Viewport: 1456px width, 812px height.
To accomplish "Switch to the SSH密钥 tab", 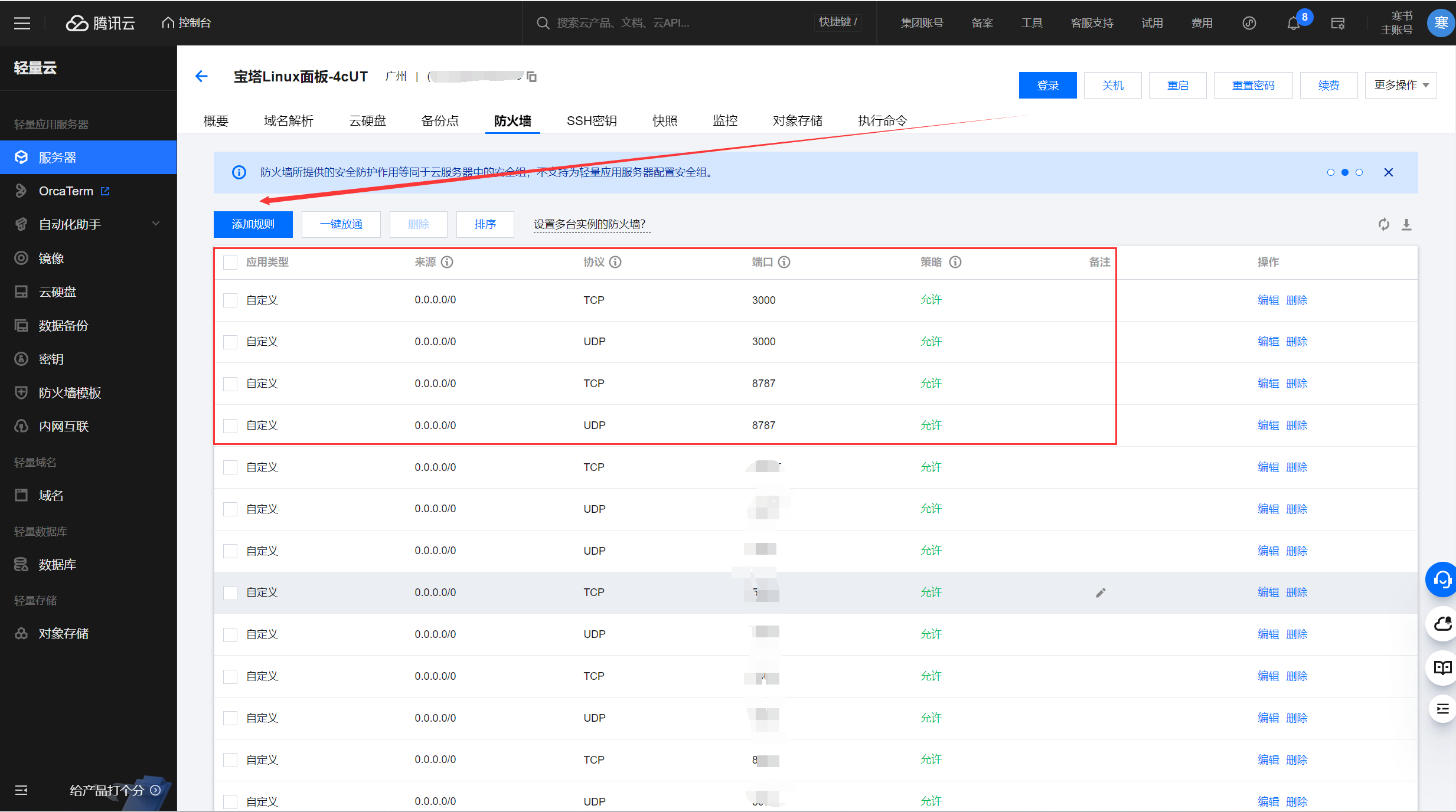I will [592, 121].
